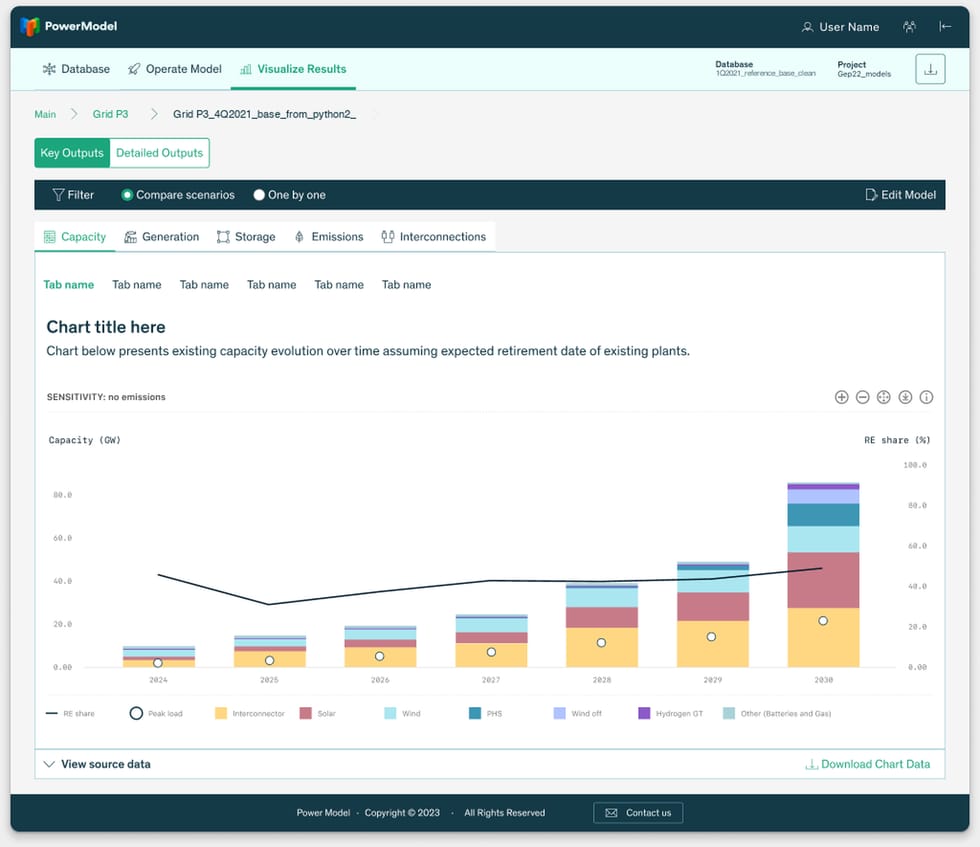980x847 pixels.
Task: Toggle PHS legend swatch
Action: pos(475,713)
